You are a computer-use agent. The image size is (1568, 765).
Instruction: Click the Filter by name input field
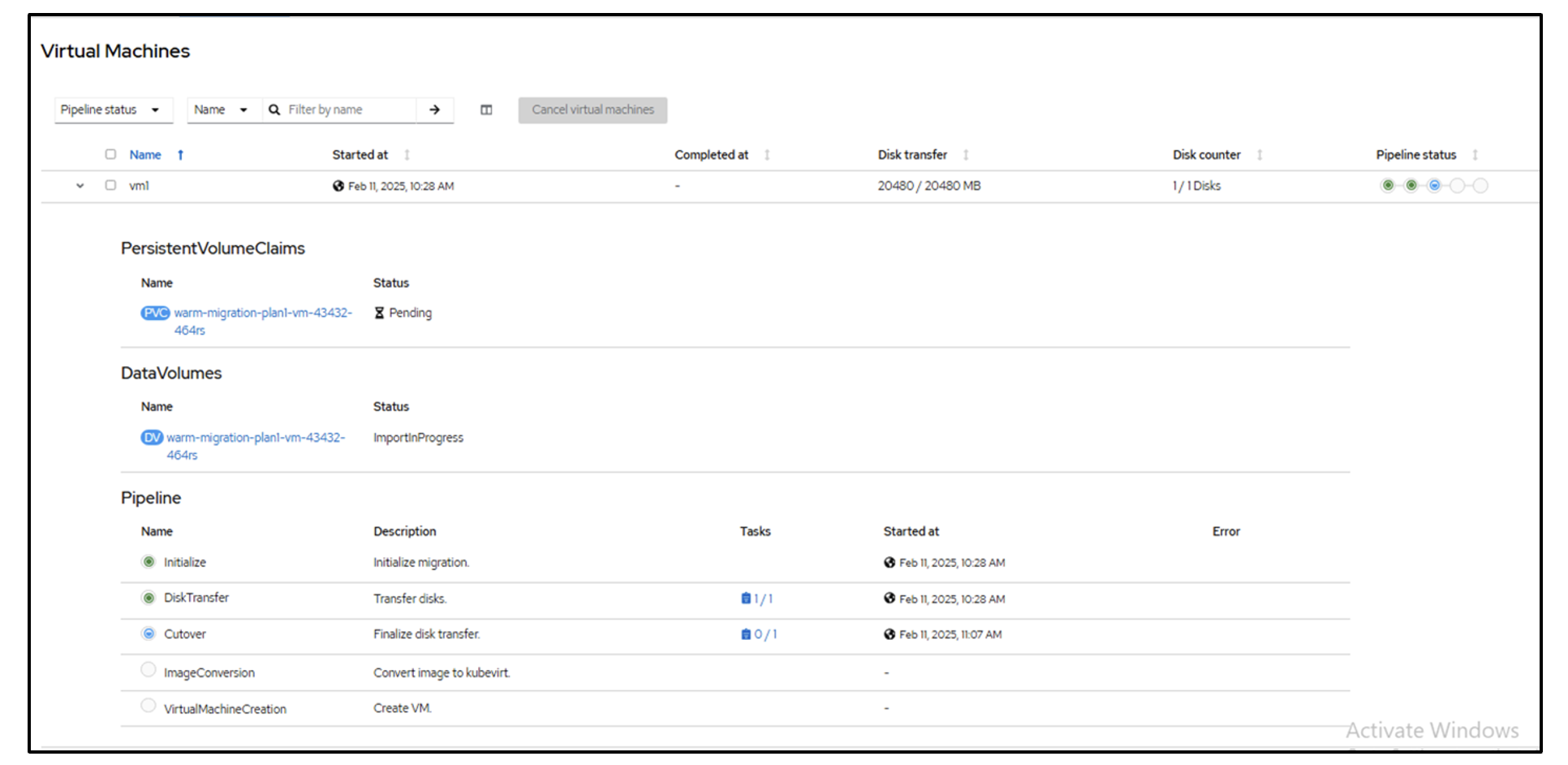click(349, 110)
